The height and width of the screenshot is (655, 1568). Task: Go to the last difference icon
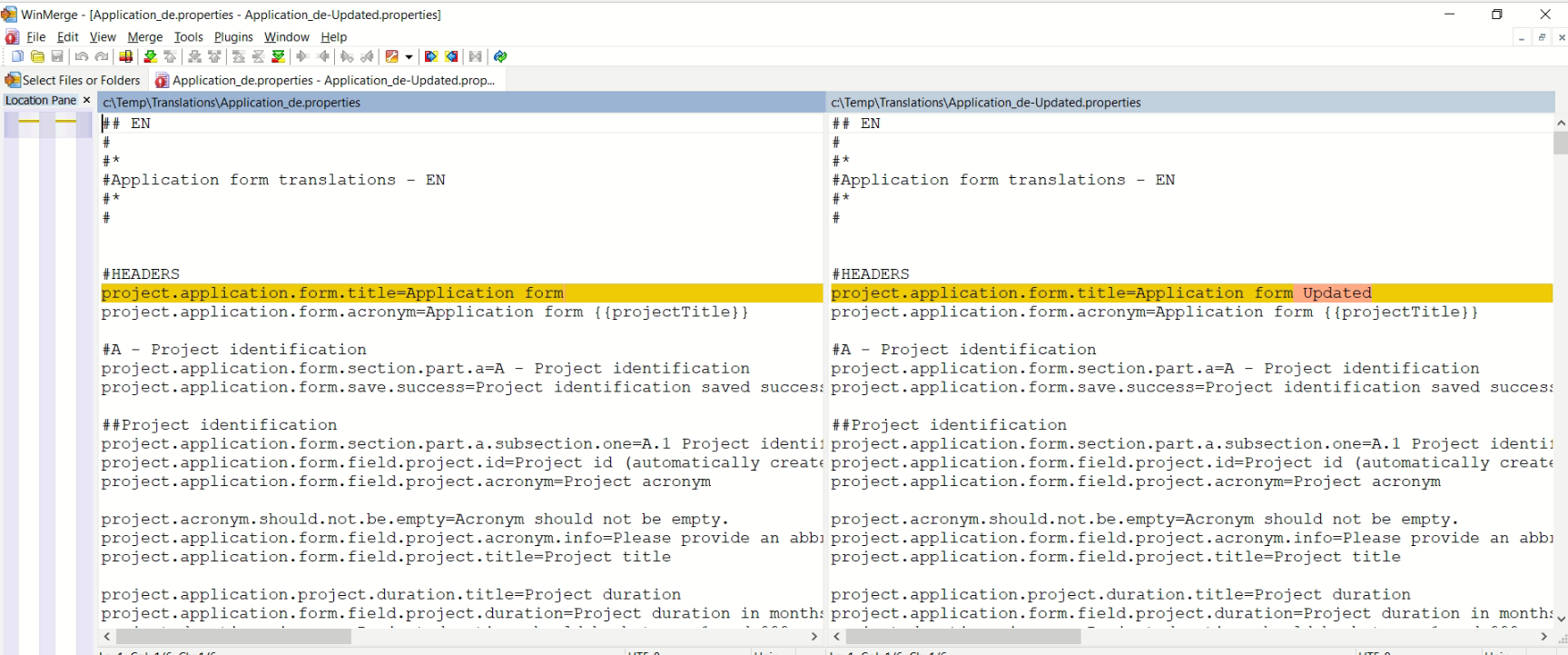click(x=278, y=56)
